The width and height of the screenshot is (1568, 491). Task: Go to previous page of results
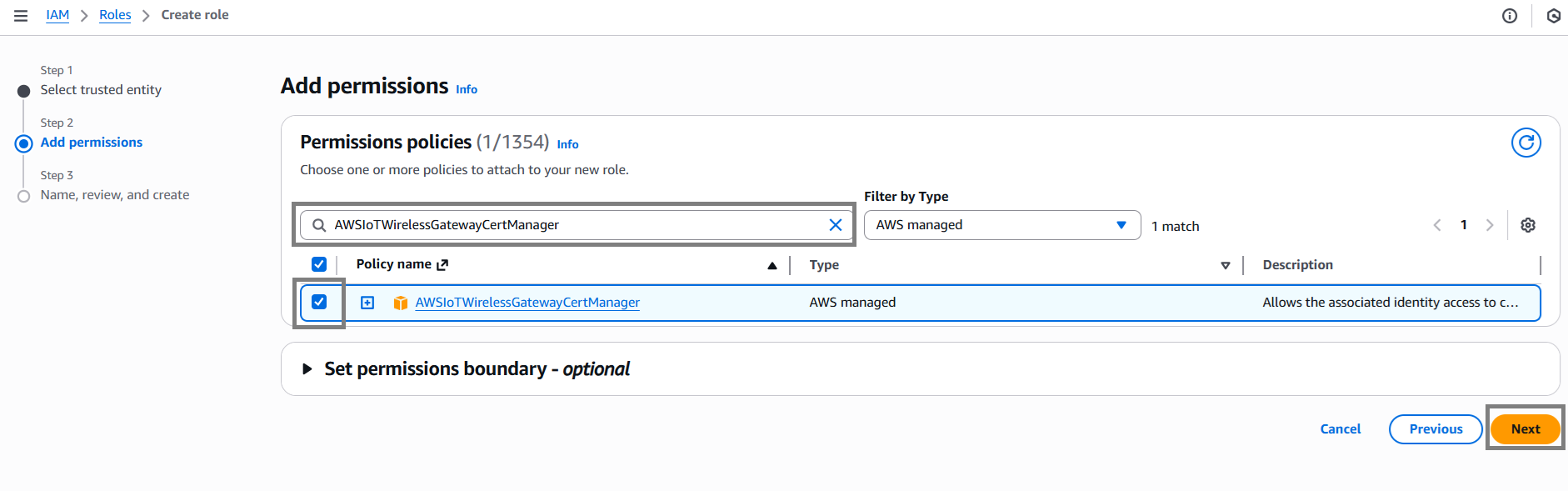click(x=1437, y=225)
